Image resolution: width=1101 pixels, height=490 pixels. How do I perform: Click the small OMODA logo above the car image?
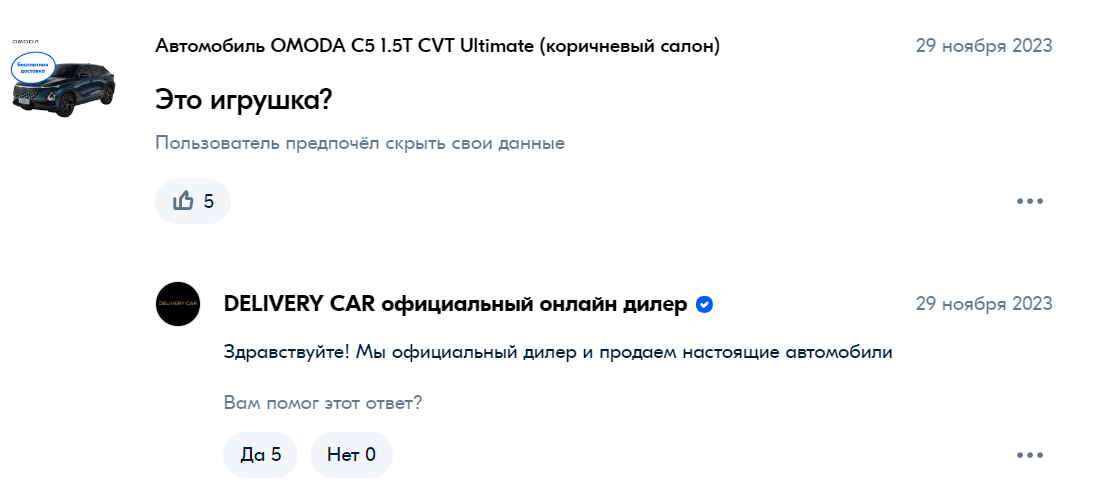25,41
